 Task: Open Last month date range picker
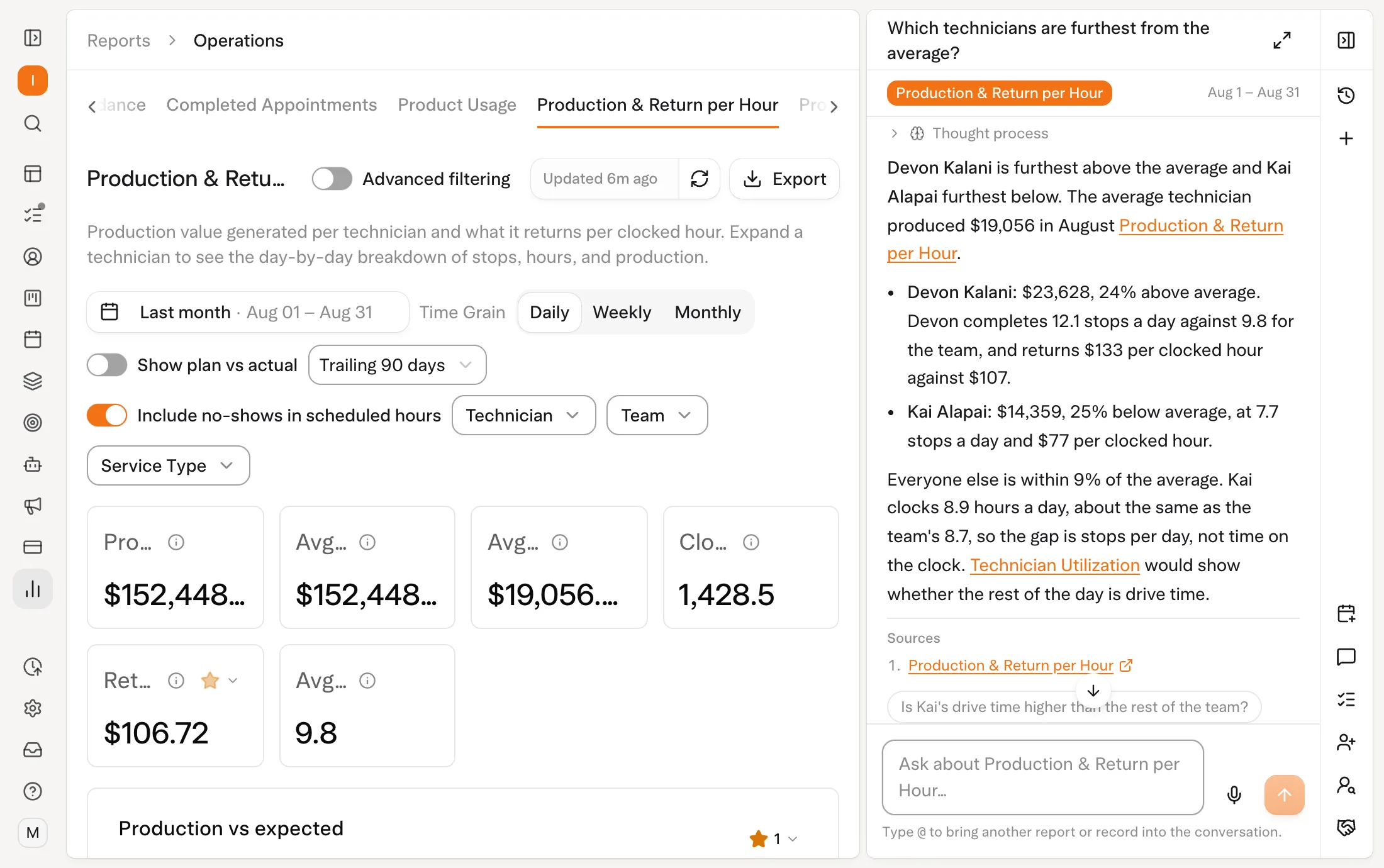click(x=248, y=313)
